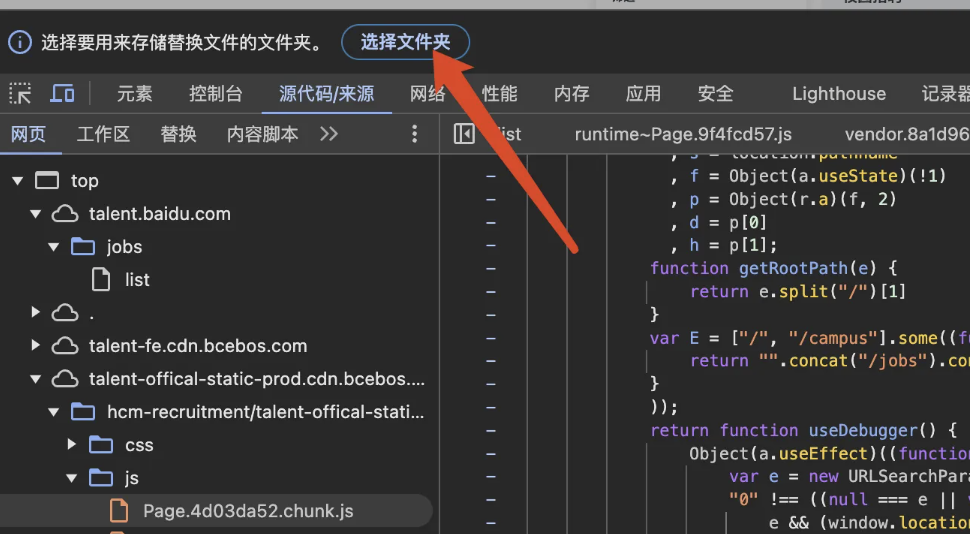This screenshot has width=970, height=534.
Task: Collapse the js folder
Action: pyautogui.click(x=72, y=478)
